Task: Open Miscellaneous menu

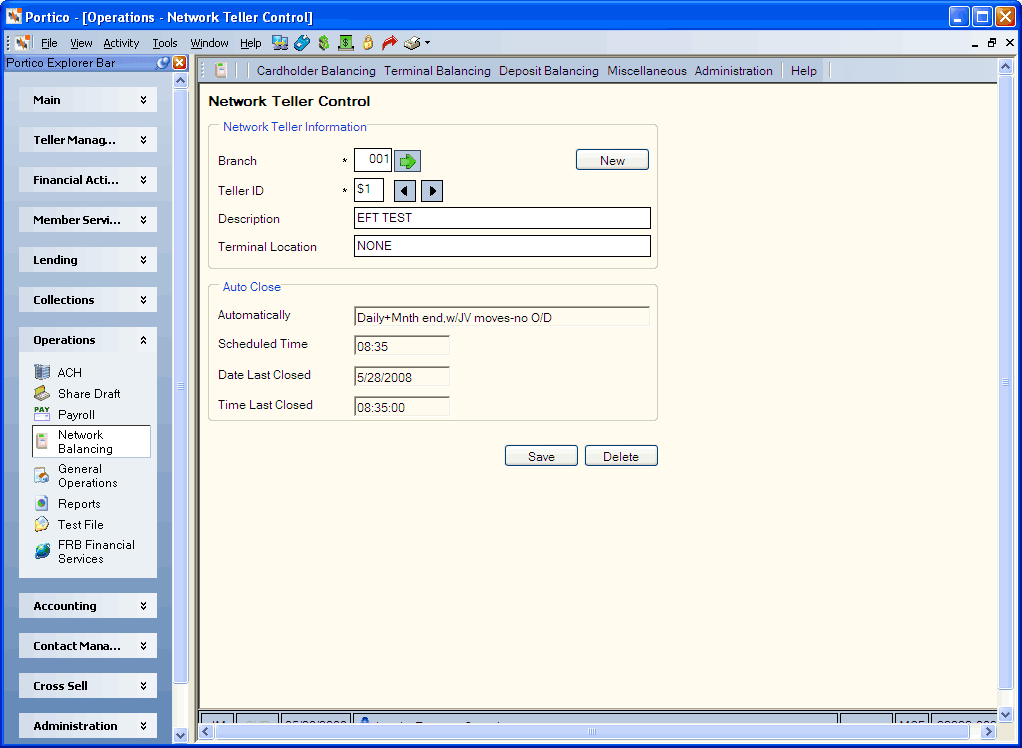Action: coord(647,70)
